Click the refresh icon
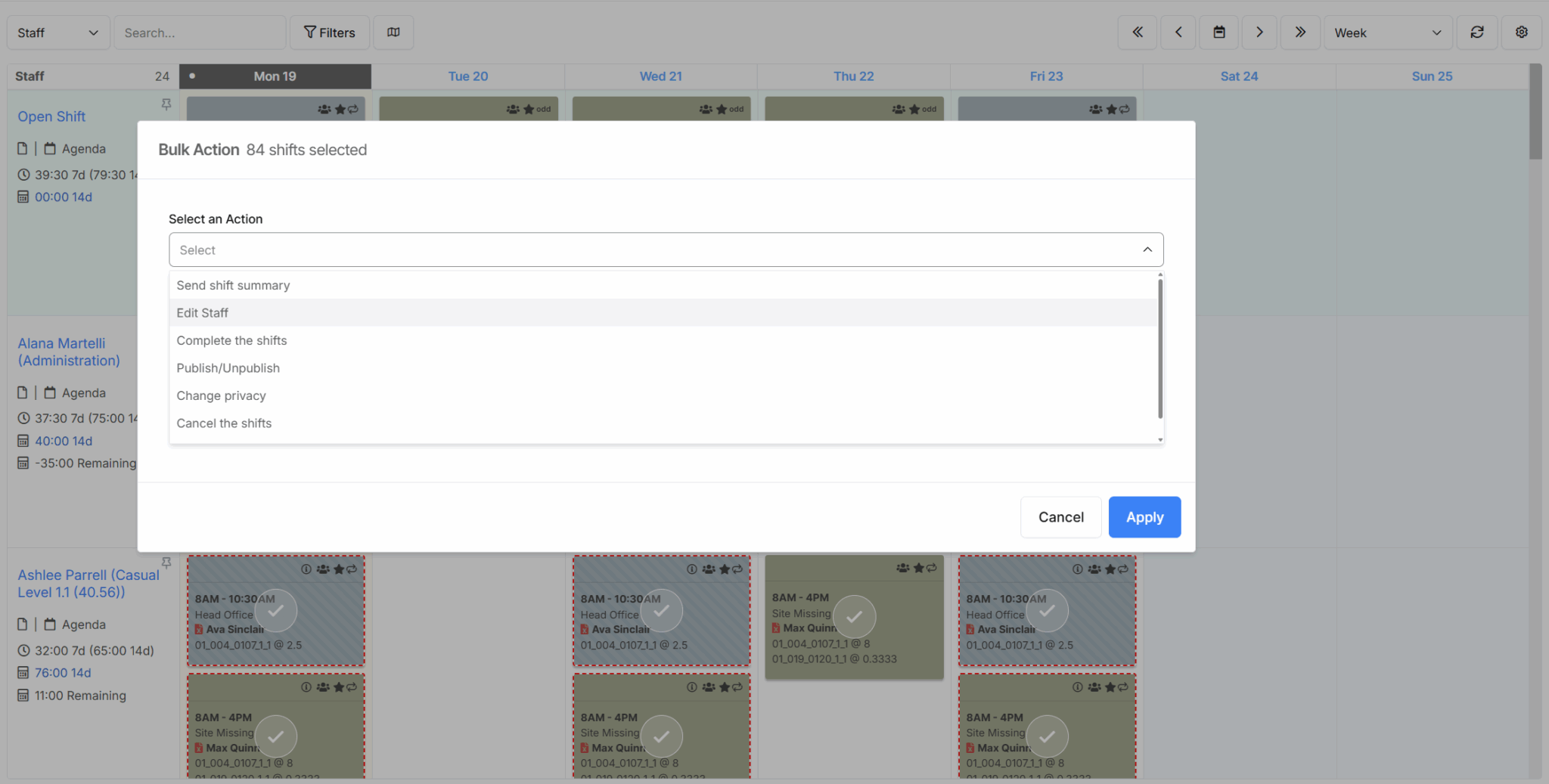 tap(1477, 33)
